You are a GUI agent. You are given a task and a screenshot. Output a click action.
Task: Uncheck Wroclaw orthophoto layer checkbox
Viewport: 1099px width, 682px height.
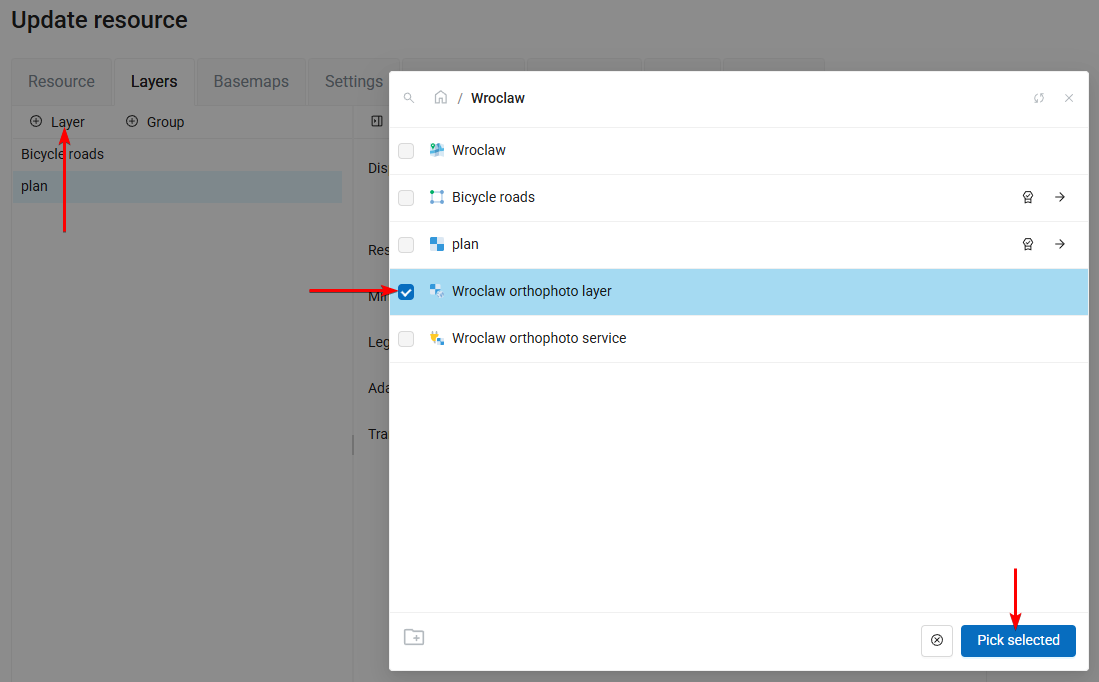click(x=406, y=292)
